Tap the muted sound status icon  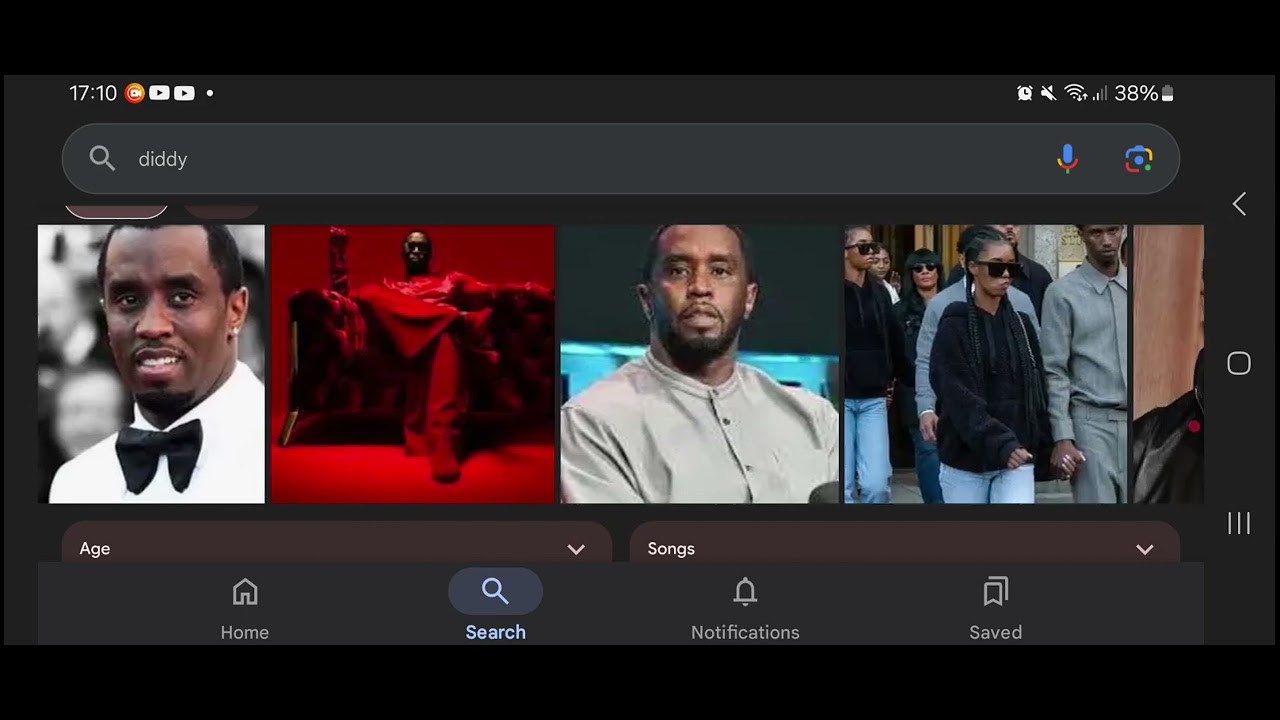tap(1048, 93)
